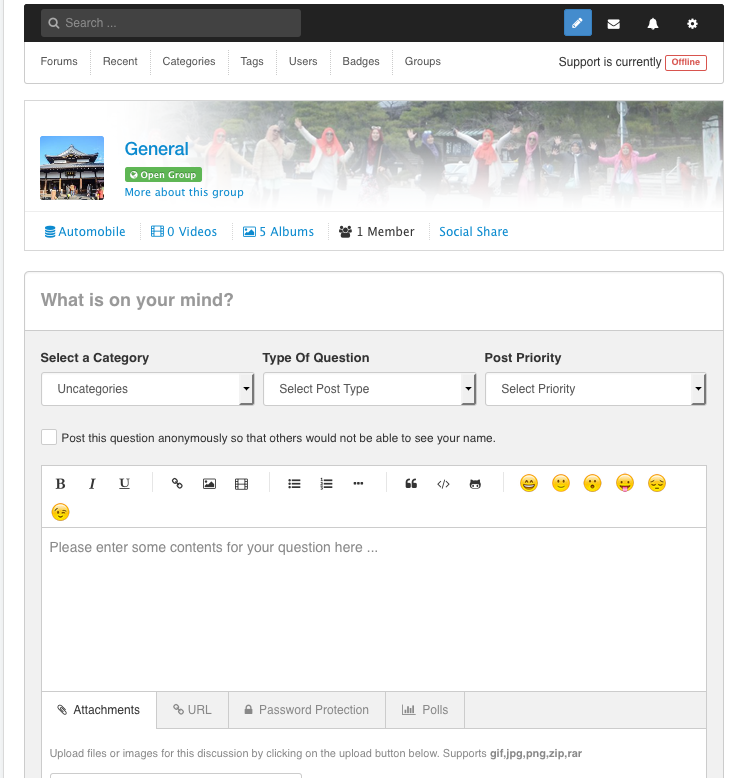Open the Password Protection tab
Screen dimensions: 742x778
305,710
